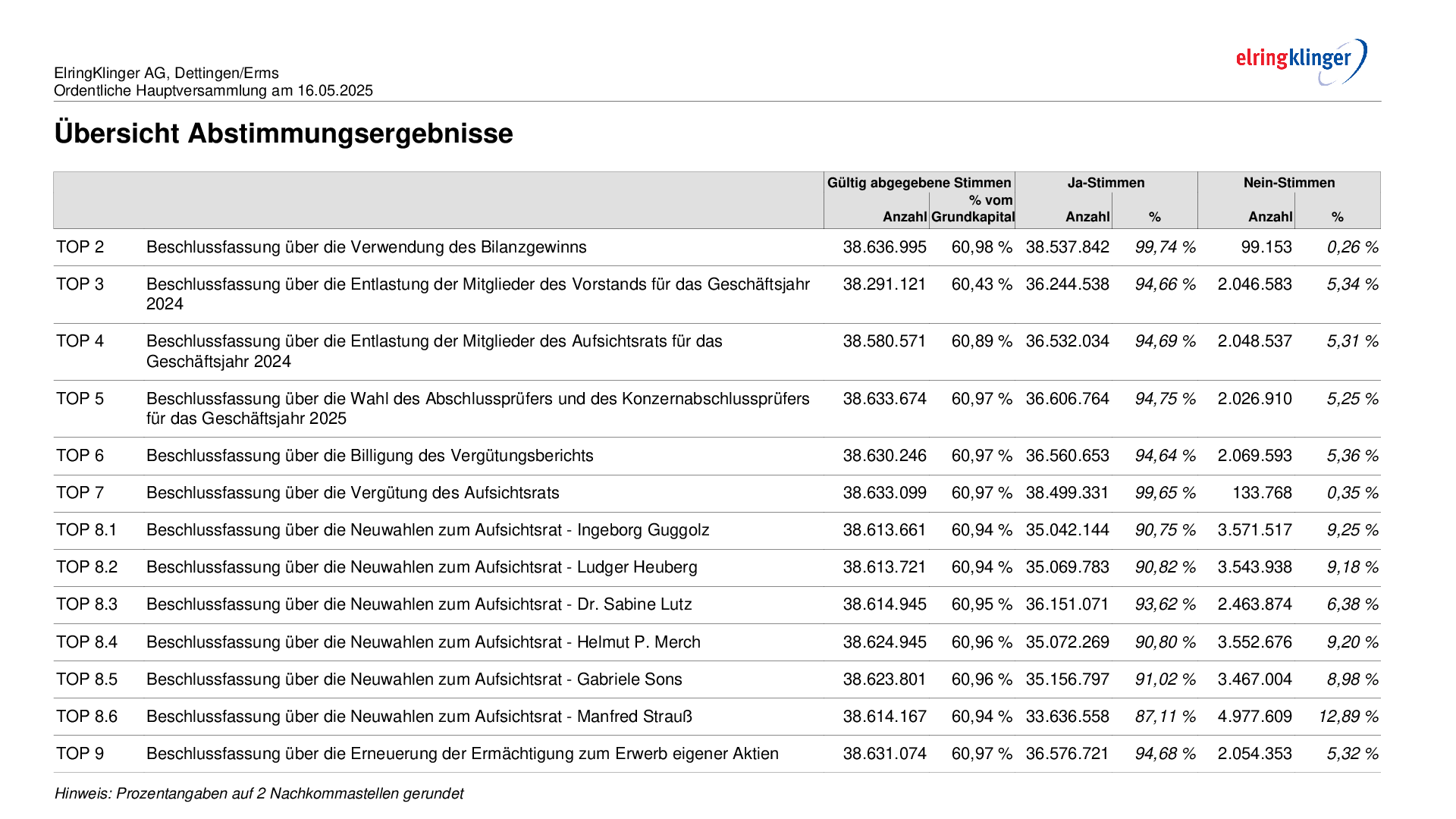The height and width of the screenshot is (819, 1456).
Task: Click the 12,89 % Nein value for Manfred Strauß
Action: tap(1348, 717)
